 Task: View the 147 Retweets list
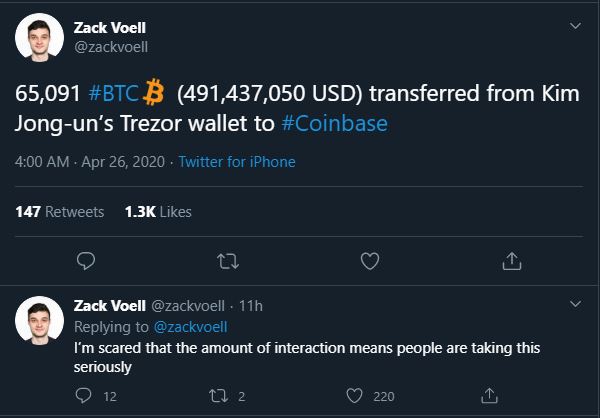(61, 211)
